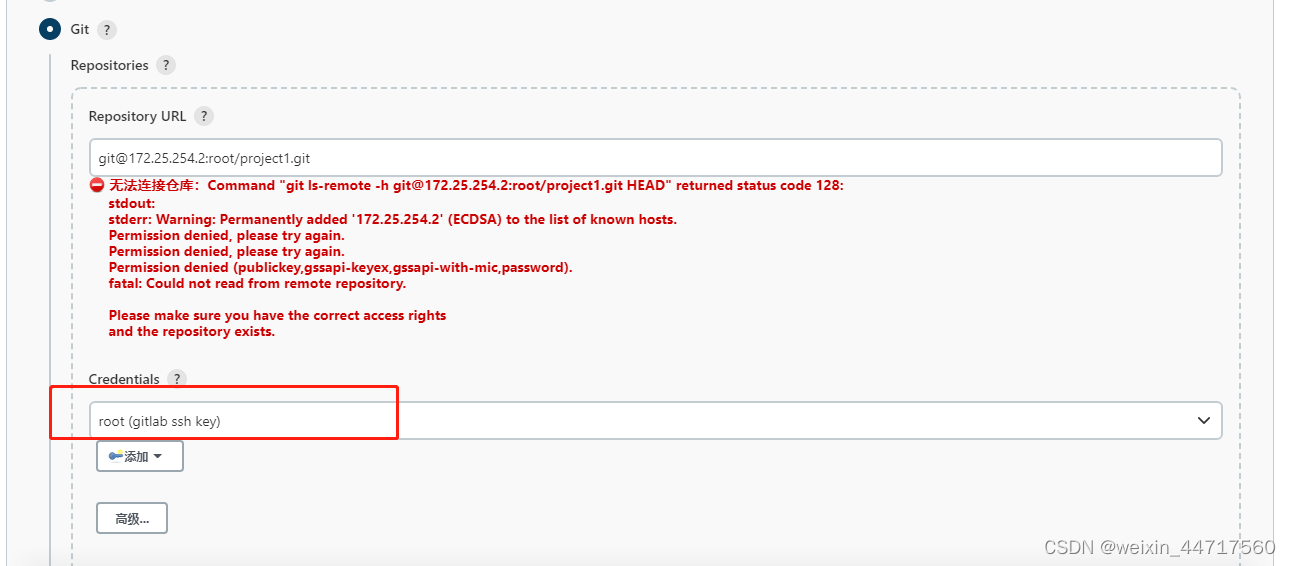Click the Permission denied (publickey...) error line
Viewport: 1291px width, 566px height.
(x=341, y=267)
